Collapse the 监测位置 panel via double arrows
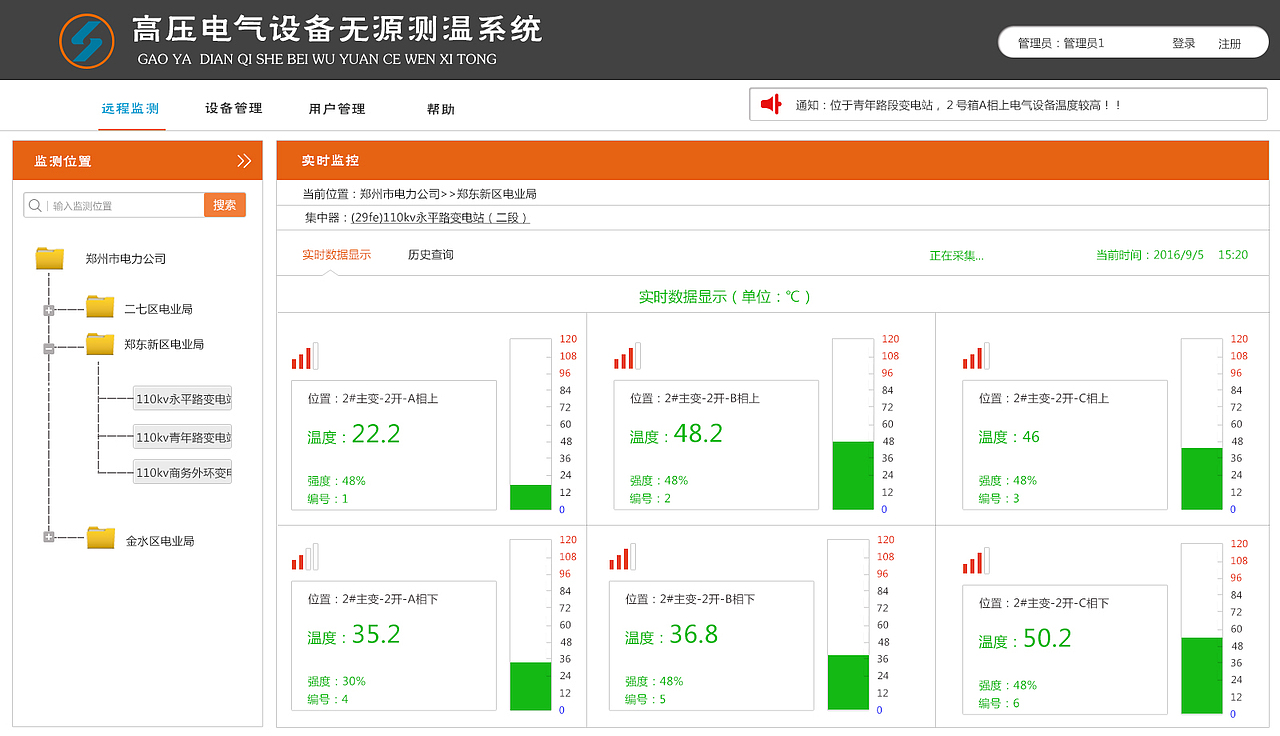This screenshot has height=736, width=1280. click(x=243, y=160)
